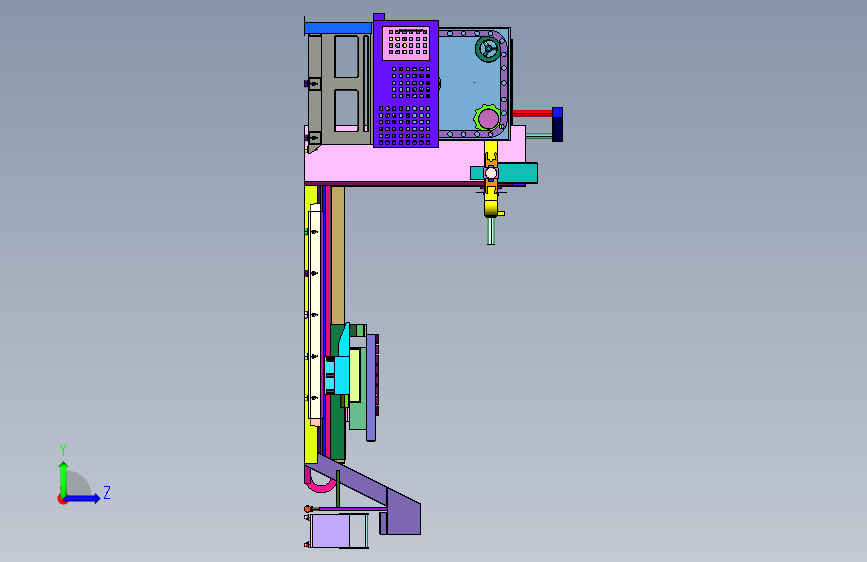
Task: Pick the red cylinder rod on the right side
Action: pos(532,113)
